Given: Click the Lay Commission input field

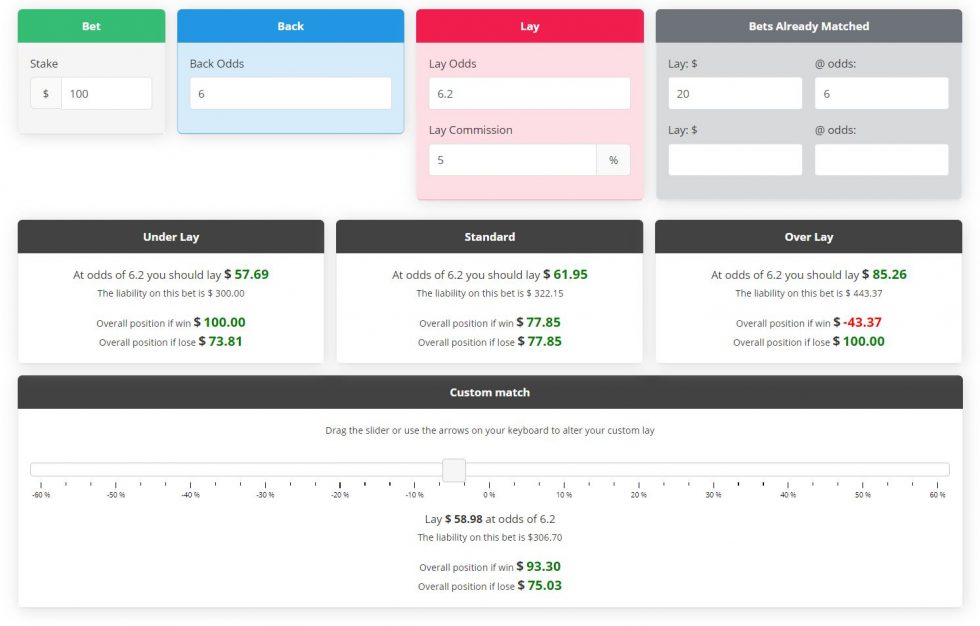Looking at the screenshot, I should (512, 160).
